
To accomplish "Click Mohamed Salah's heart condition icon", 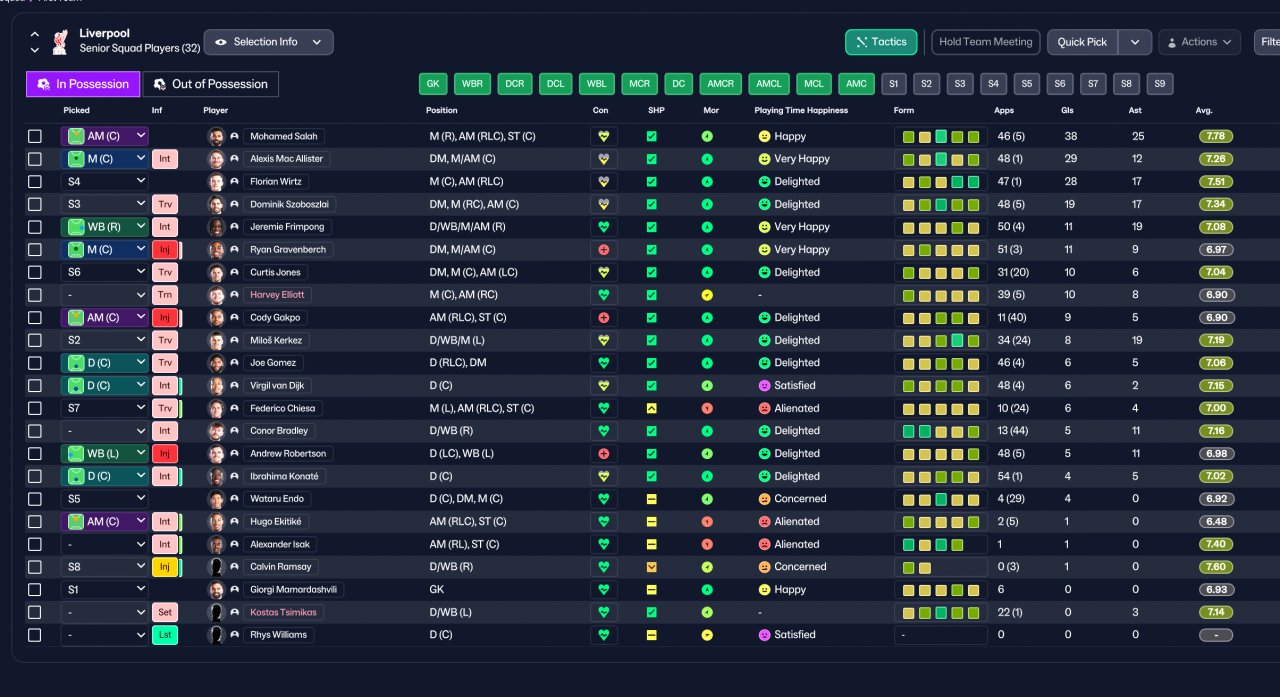I will (x=603, y=136).
